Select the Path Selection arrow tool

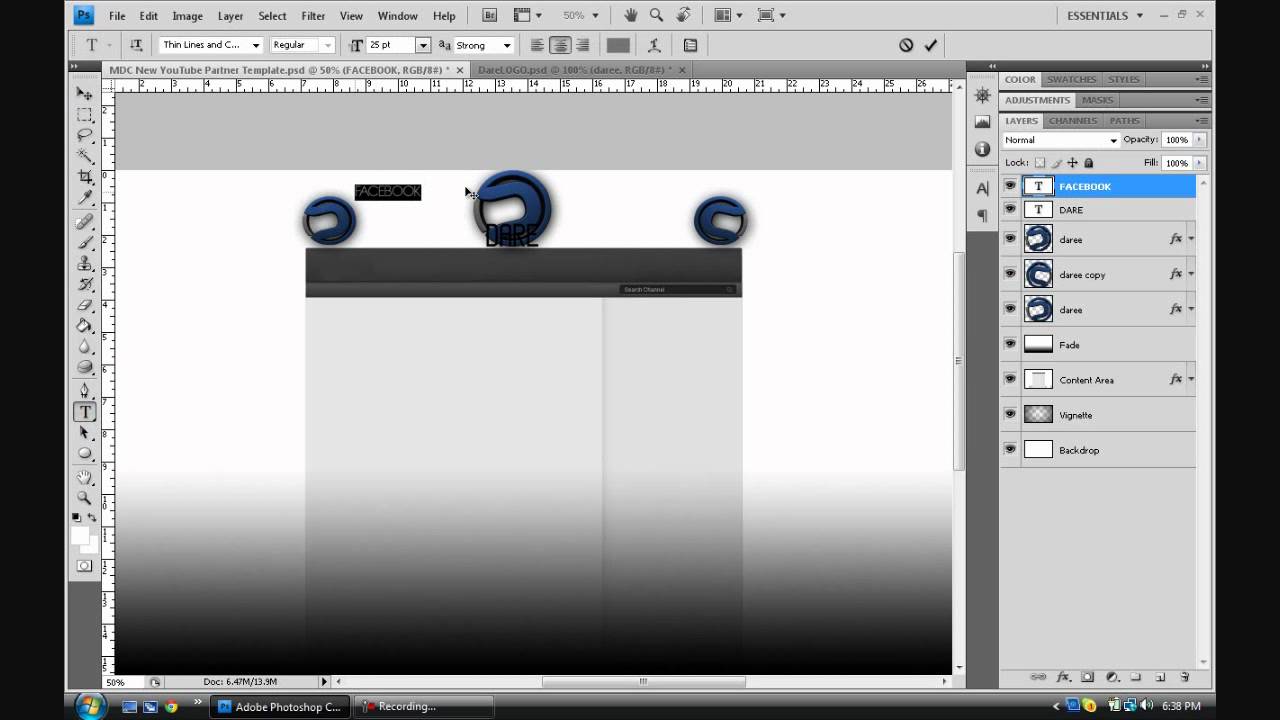pyautogui.click(x=85, y=433)
